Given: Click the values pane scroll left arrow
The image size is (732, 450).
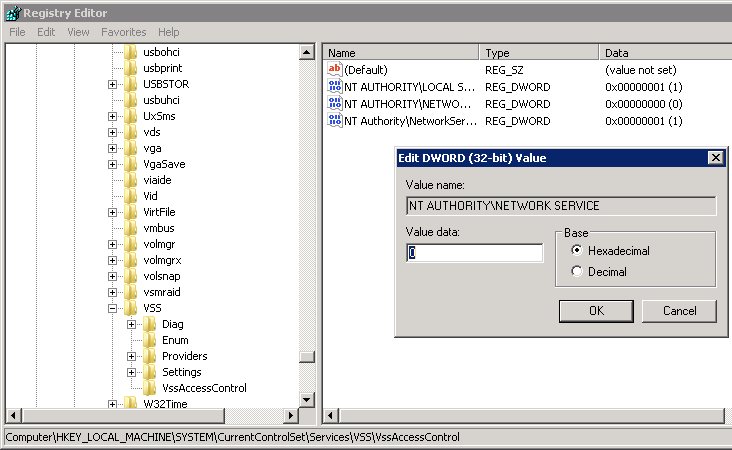Looking at the screenshot, I should 331,415.
